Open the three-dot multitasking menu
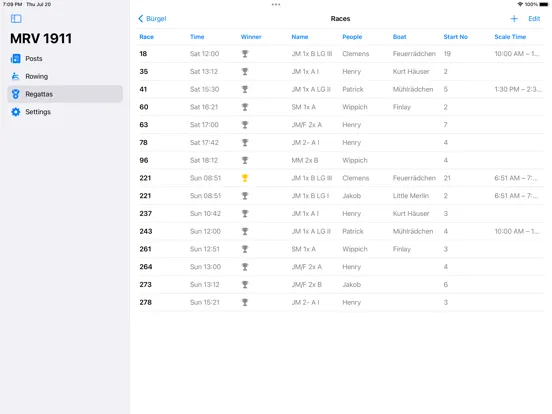Screen dimensions: 552x414 coord(276,5)
